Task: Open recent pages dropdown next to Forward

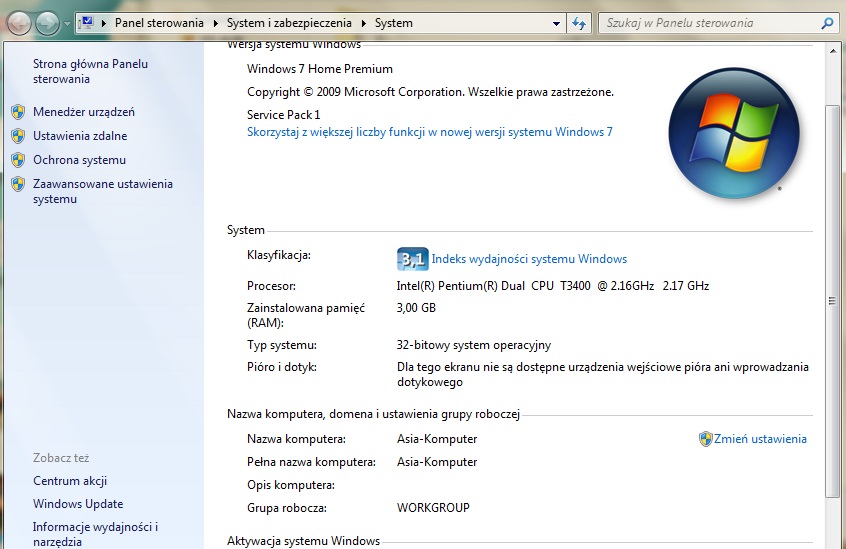Action: (67, 24)
